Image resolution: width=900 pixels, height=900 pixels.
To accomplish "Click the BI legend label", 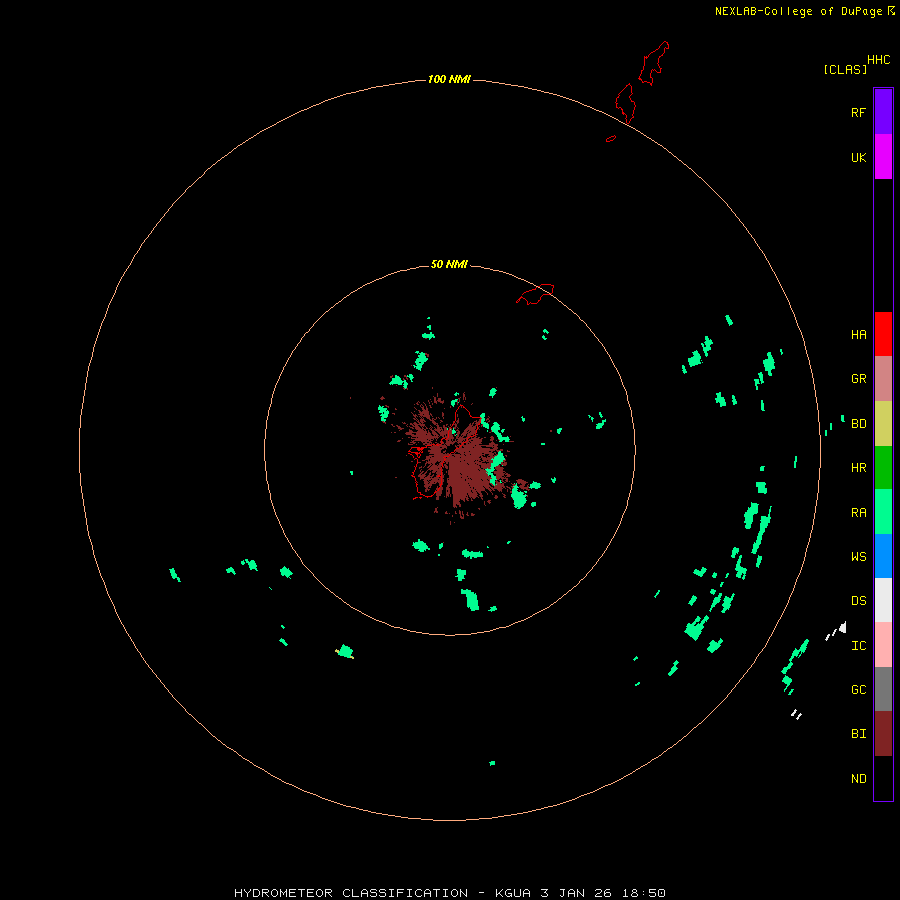I will [x=858, y=734].
